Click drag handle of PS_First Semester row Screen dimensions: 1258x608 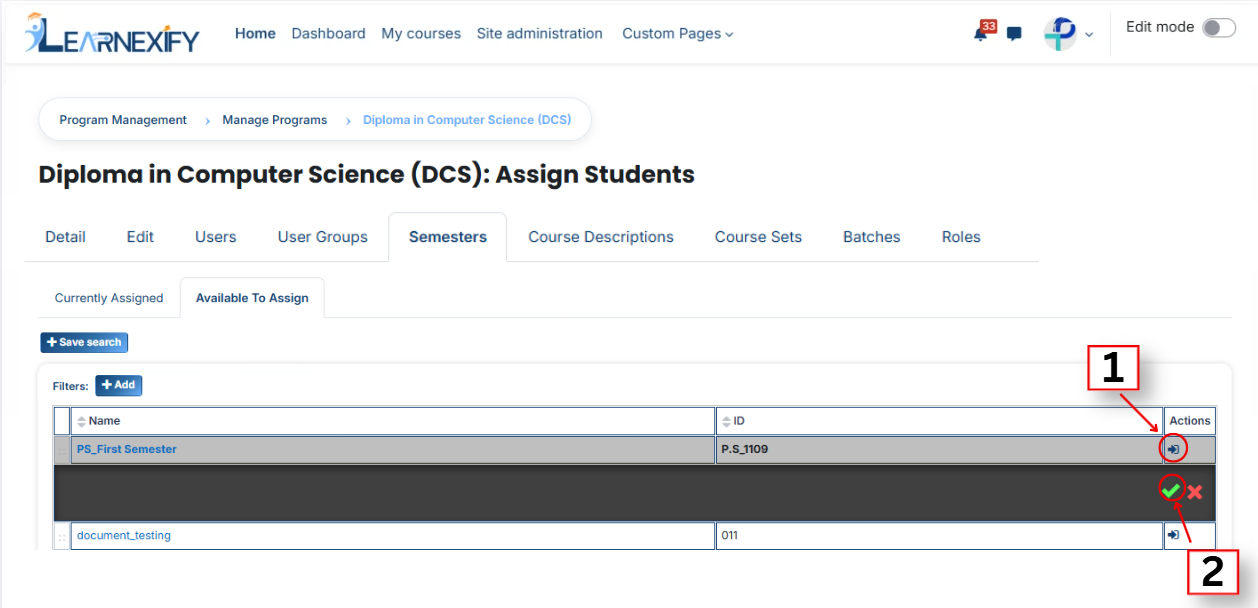(62, 450)
